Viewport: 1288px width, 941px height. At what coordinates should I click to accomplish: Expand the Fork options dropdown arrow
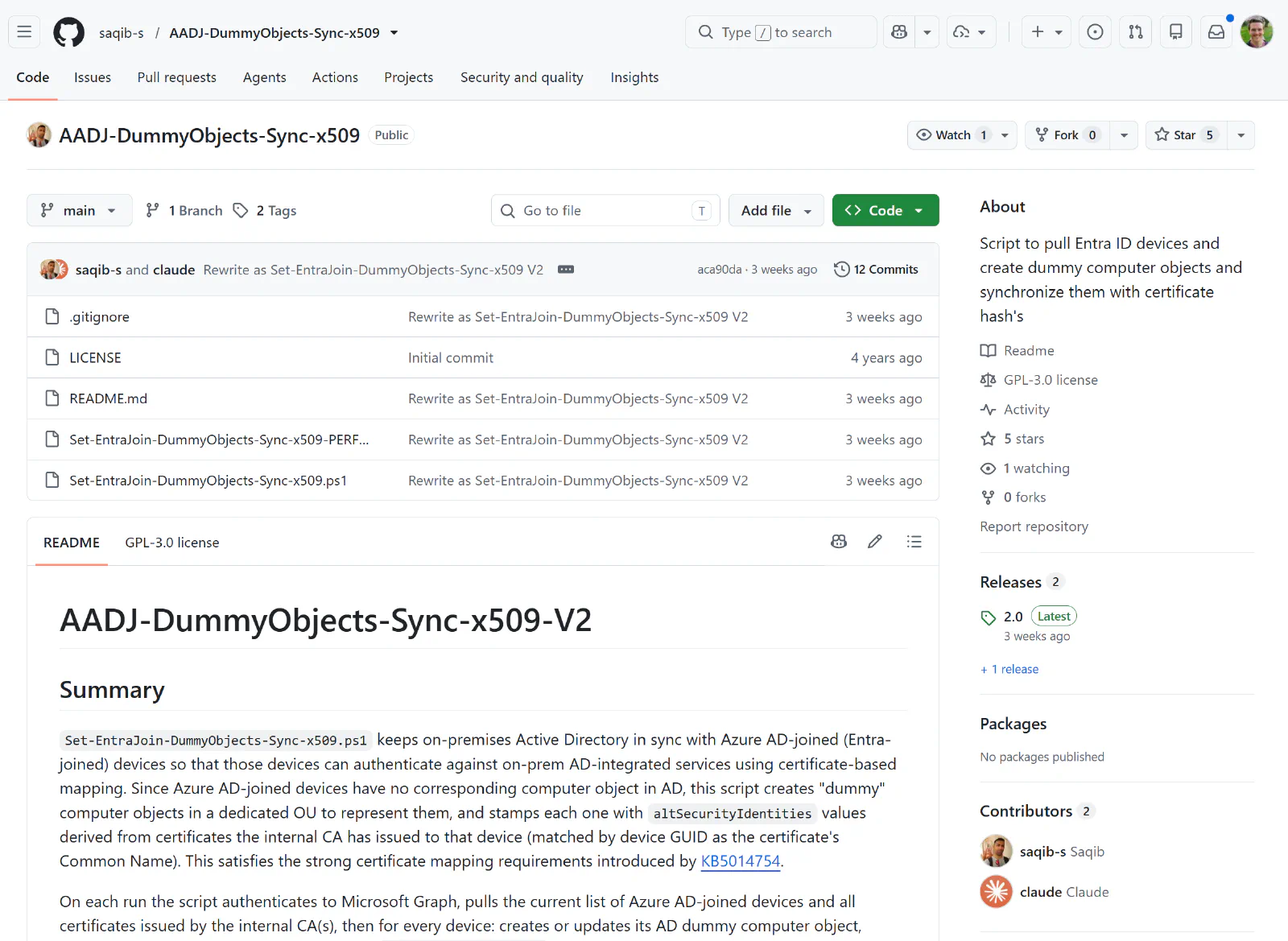coord(1124,135)
